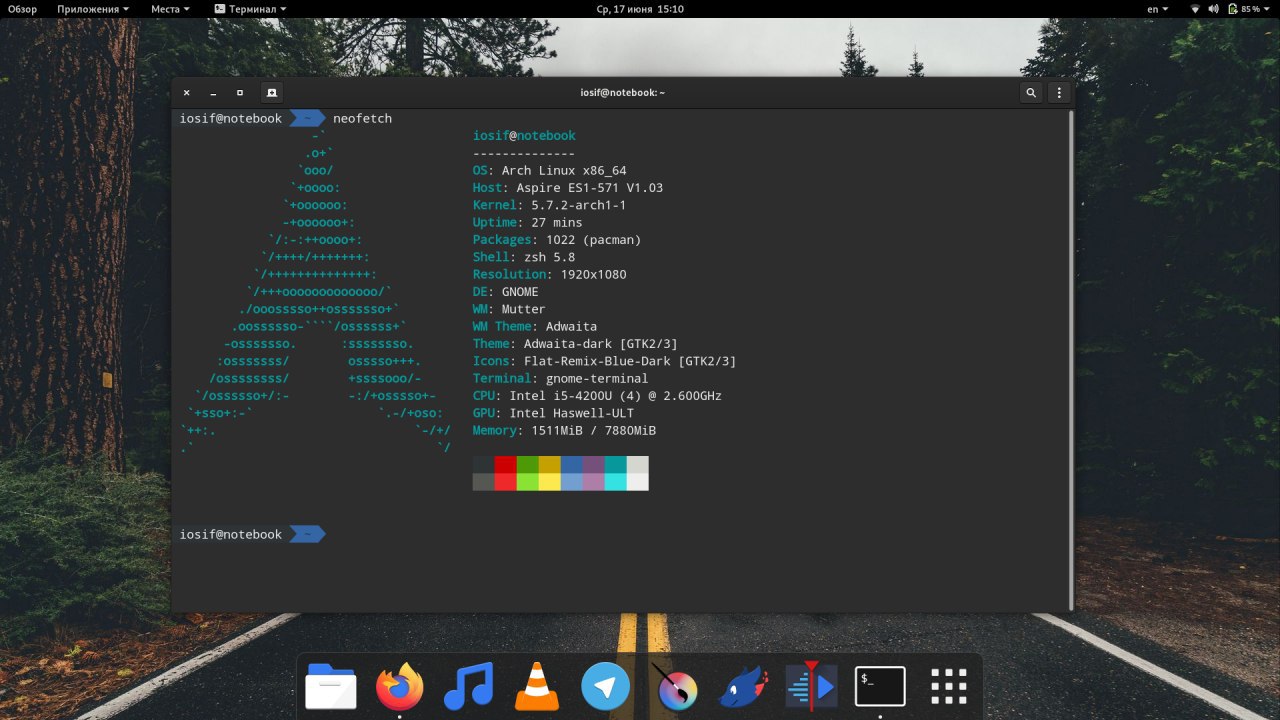Open the Приложения menu
1280x720 pixels.
93,9
